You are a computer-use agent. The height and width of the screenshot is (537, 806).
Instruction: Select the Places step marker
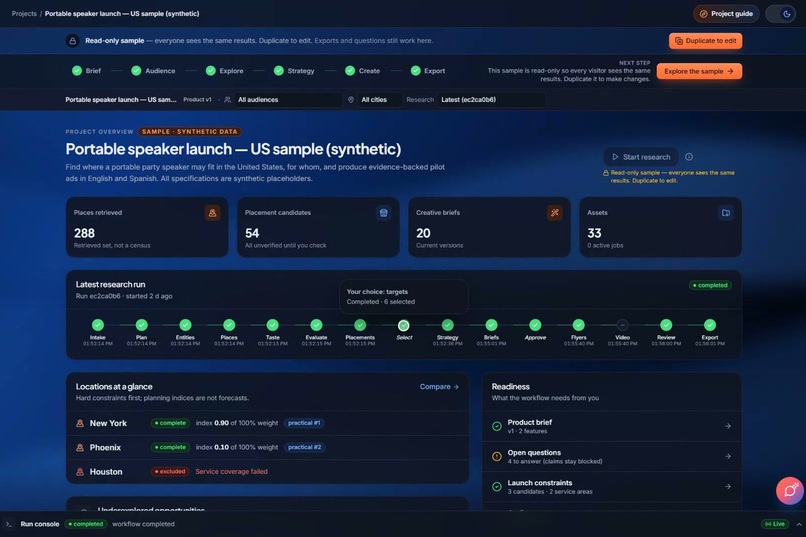point(229,325)
